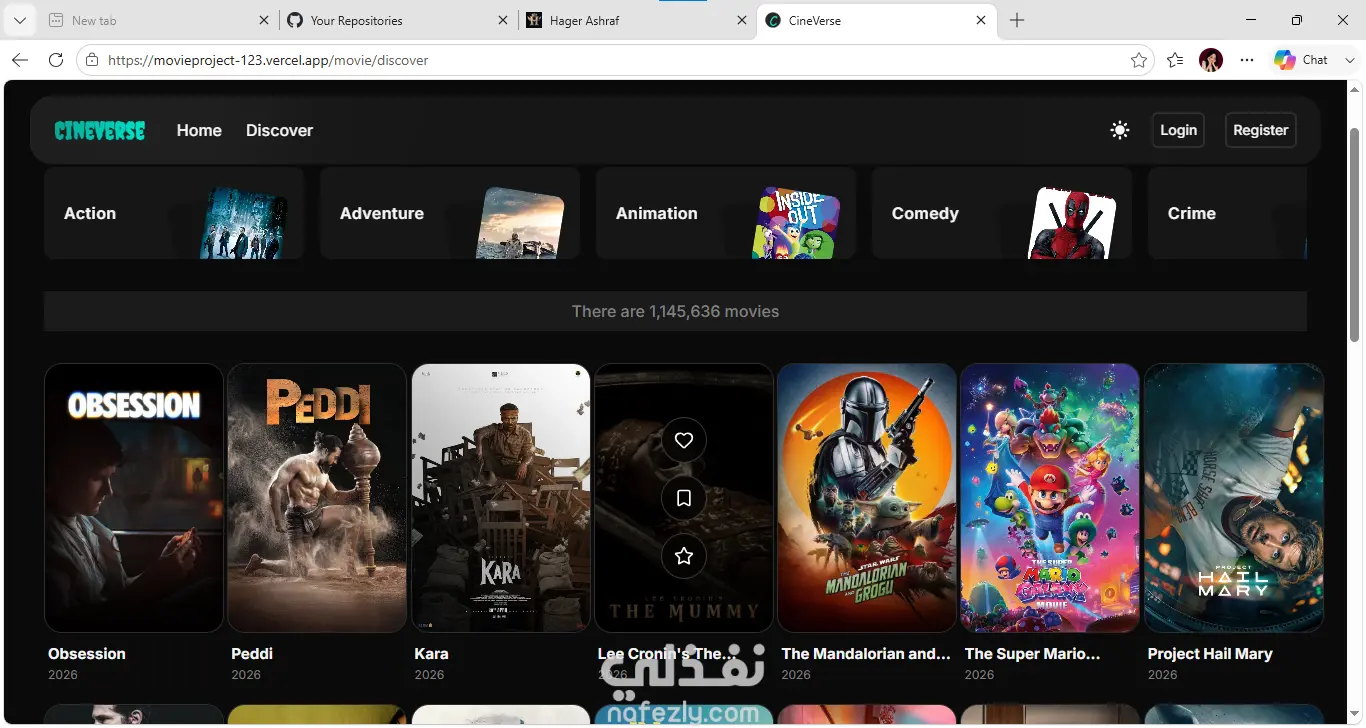The height and width of the screenshot is (728, 1366).
Task: Click The Super Mario... title text
Action: point(1032,654)
